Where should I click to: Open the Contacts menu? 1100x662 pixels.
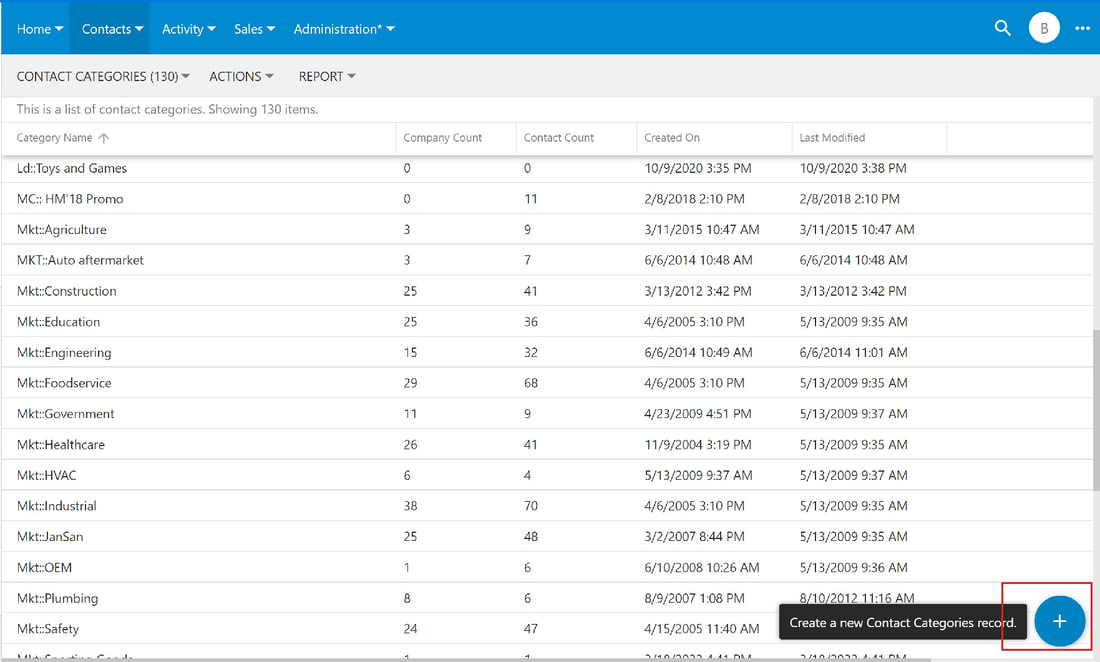(112, 29)
